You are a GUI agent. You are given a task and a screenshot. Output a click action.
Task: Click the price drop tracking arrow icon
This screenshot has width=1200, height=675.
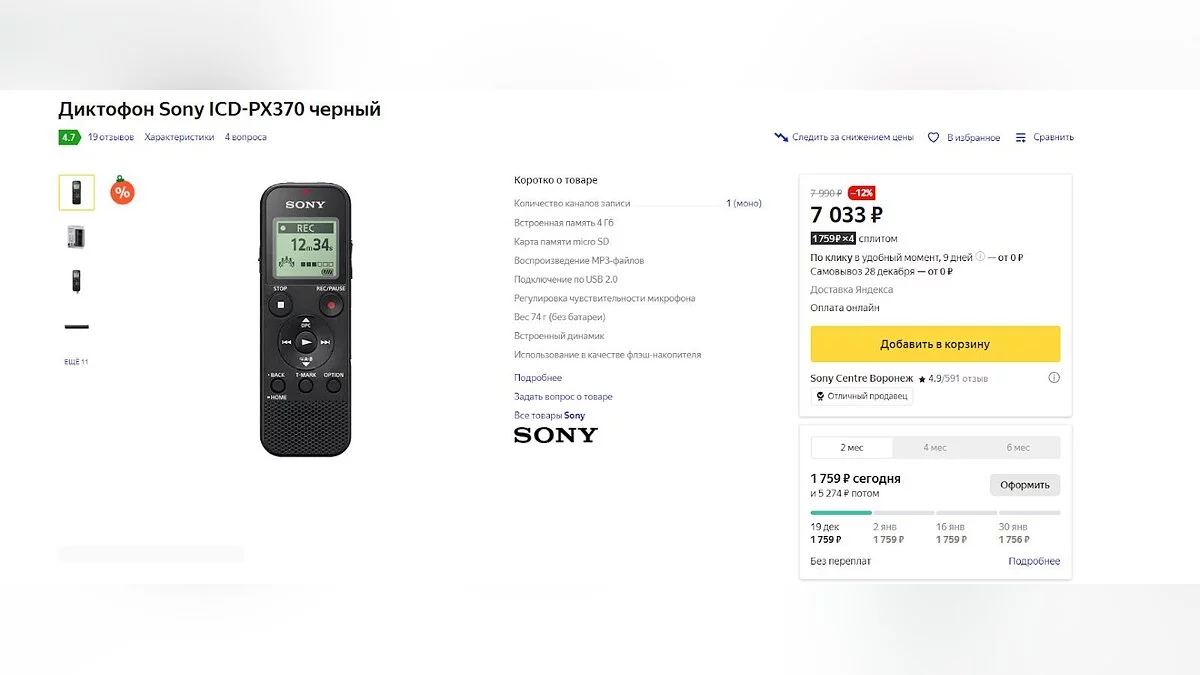point(781,137)
